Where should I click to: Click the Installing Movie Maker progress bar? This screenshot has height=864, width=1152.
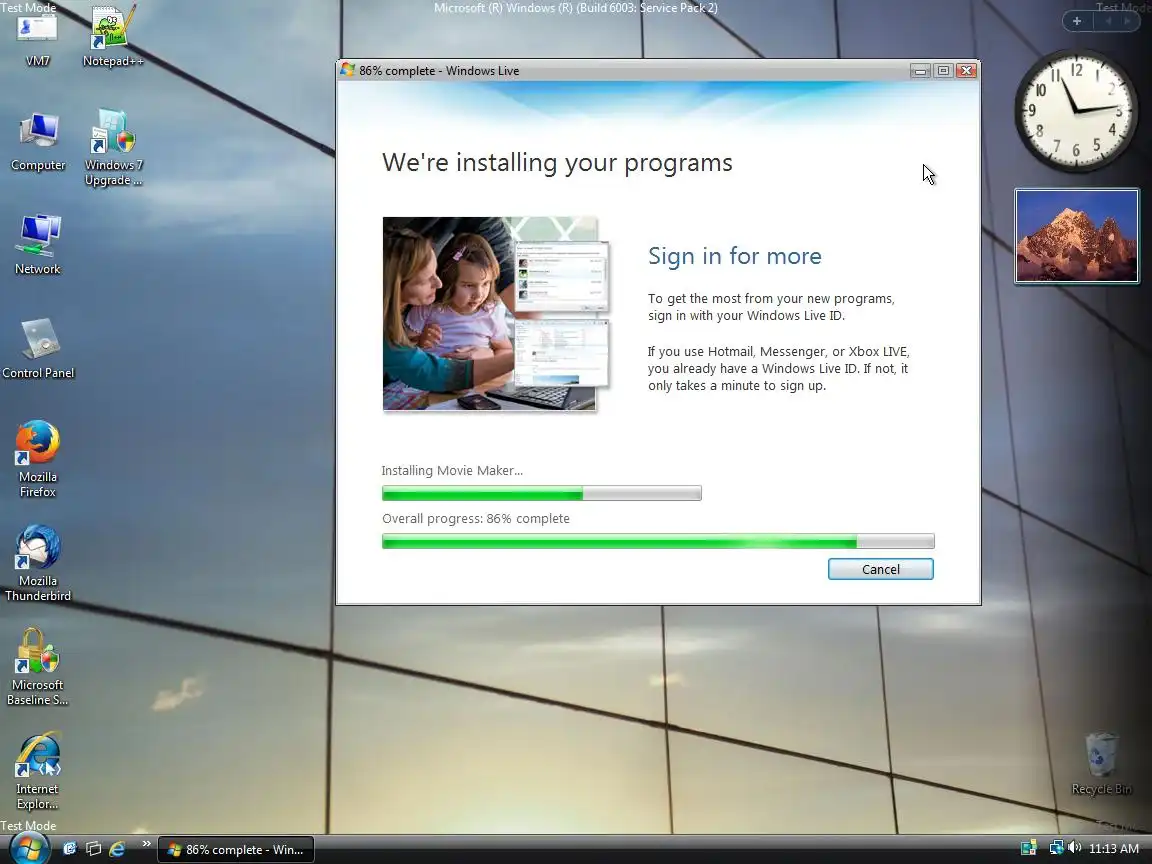tap(541, 493)
